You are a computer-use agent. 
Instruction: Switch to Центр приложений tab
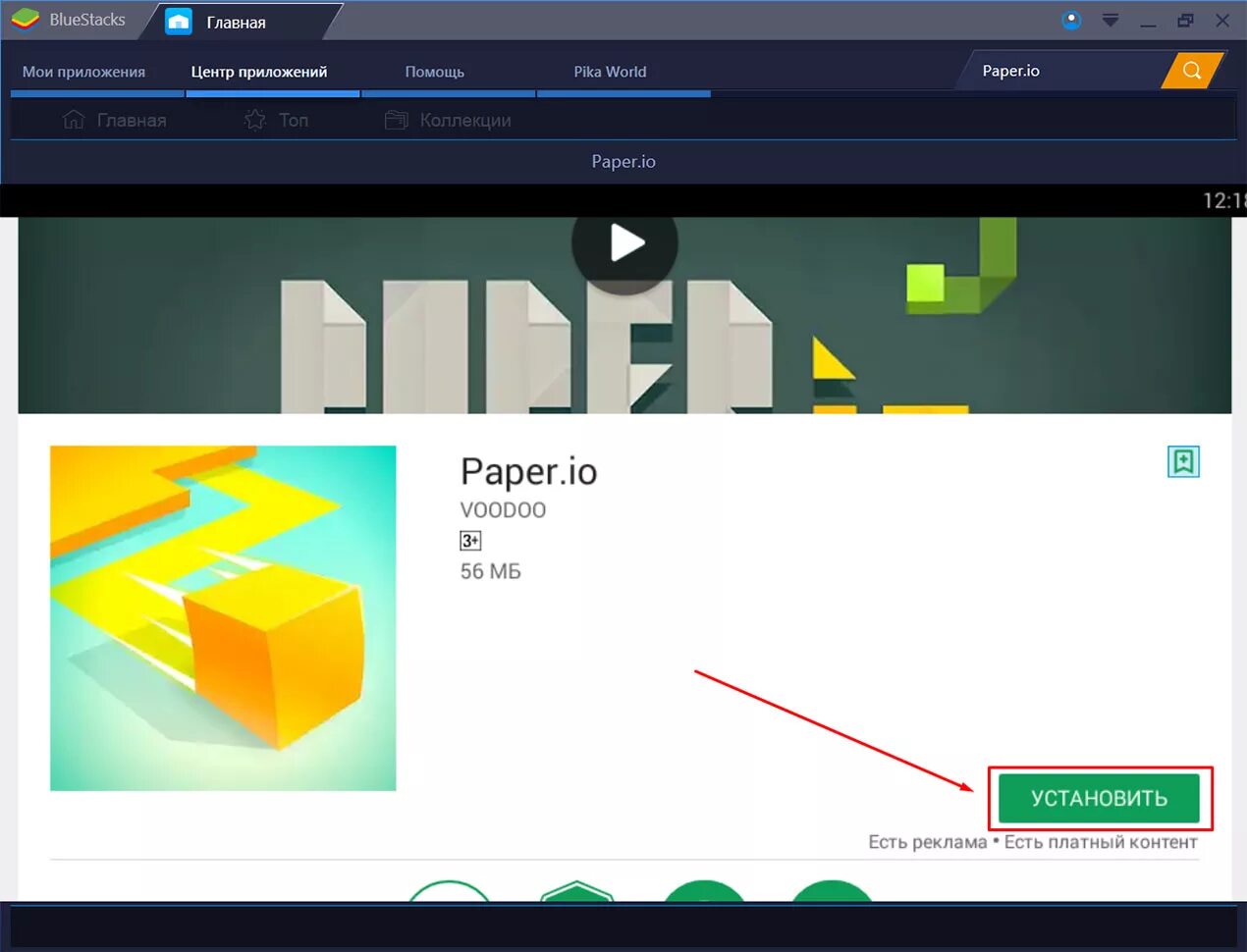[259, 72]
